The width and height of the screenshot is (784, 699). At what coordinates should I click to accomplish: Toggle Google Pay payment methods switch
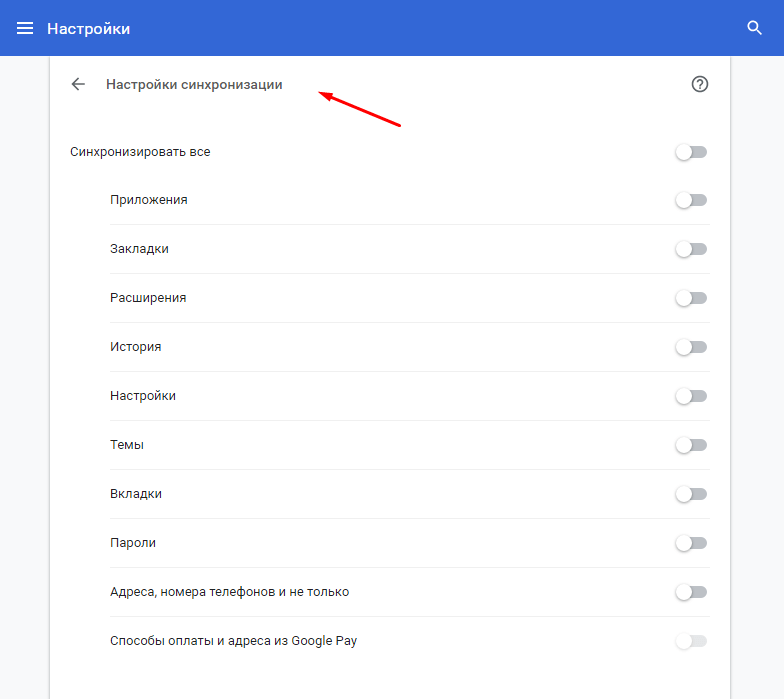[691, 641]
